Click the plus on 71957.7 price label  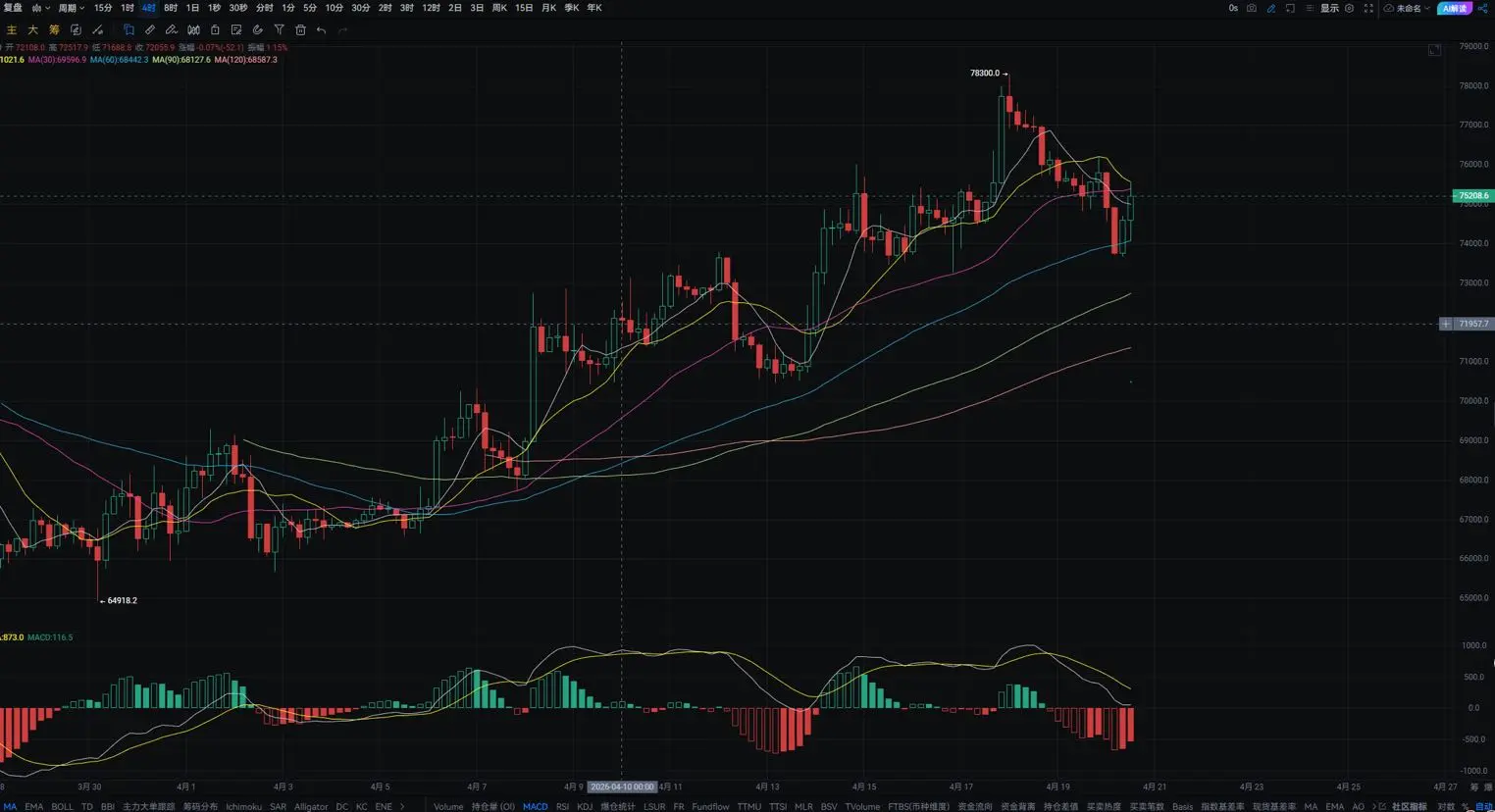tap(1446, 324)
